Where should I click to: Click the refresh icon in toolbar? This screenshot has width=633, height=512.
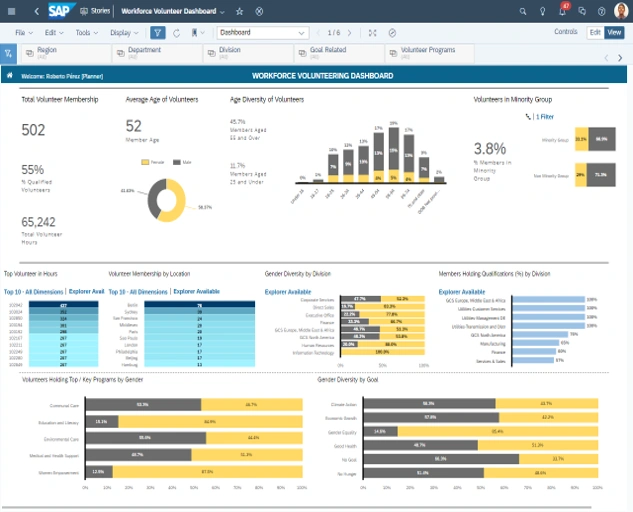tap(177, 32)
